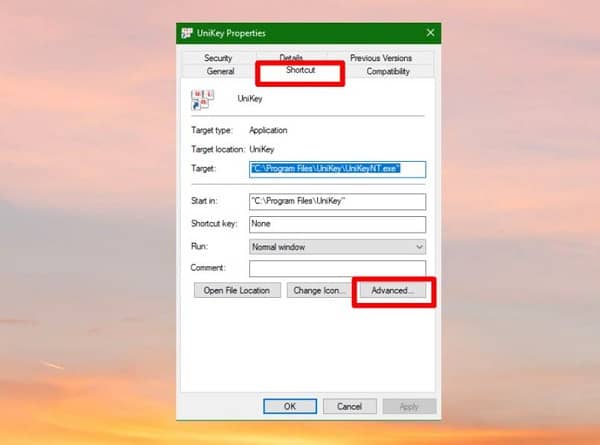Screen dimensions: 600x445
Task: Click Open File Location button
Action: pyautogui.click(x=237, y=290)
